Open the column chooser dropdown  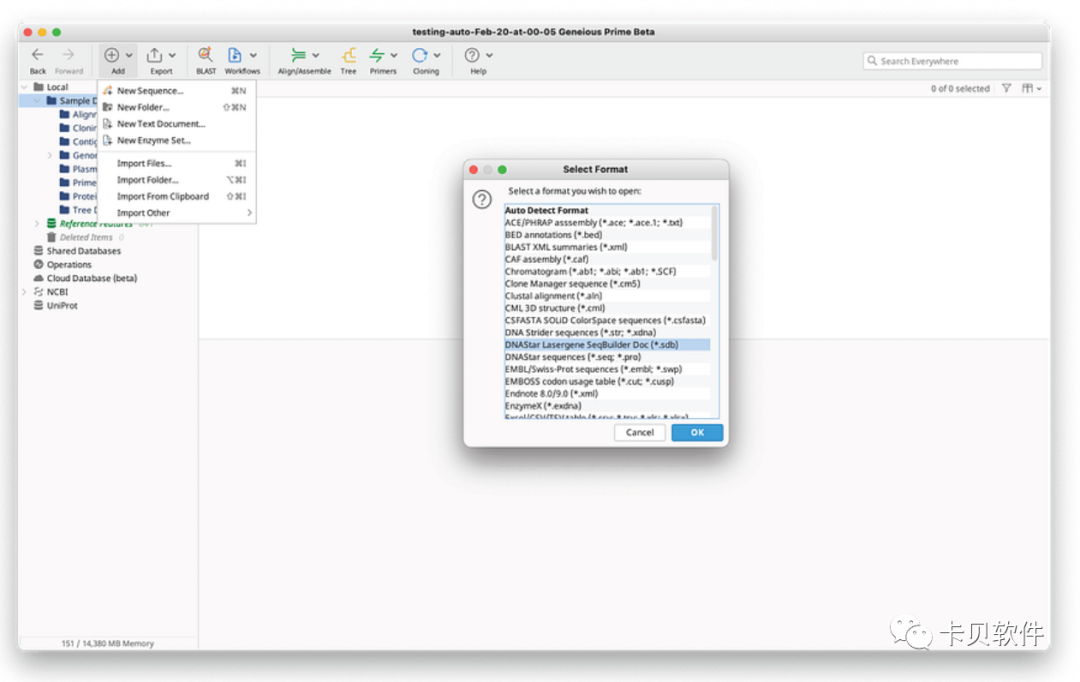click(x=1031, y=88)
